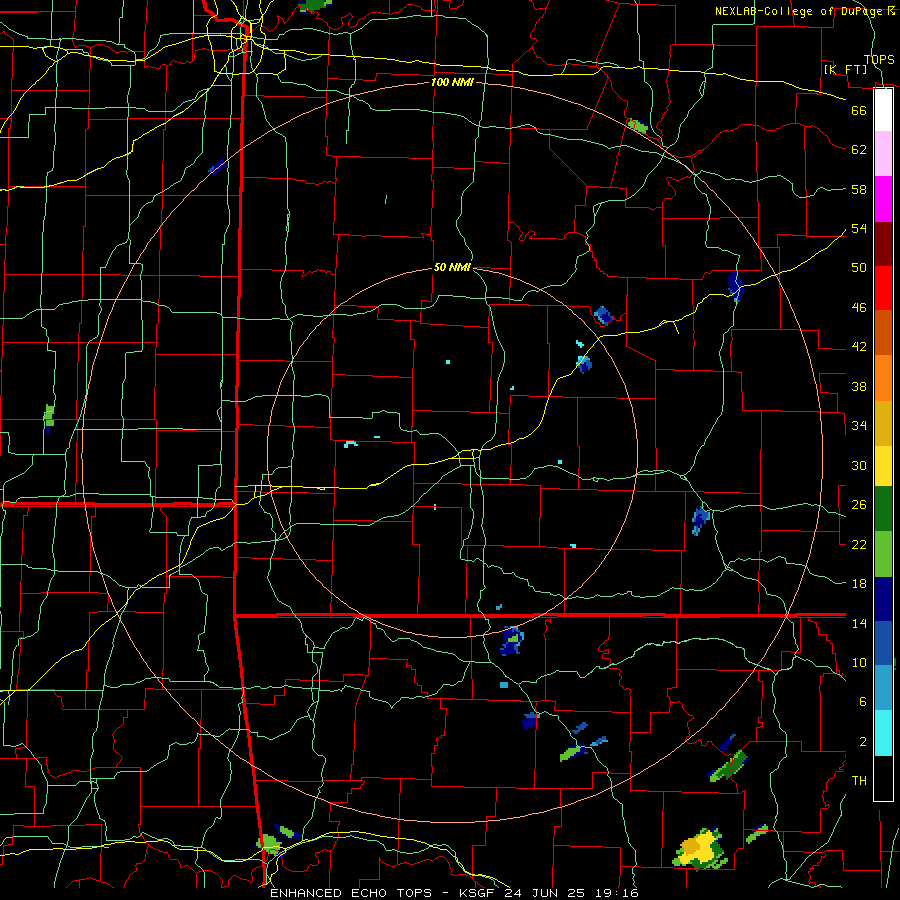Select the bright red legend band

(x=883, y=288)
